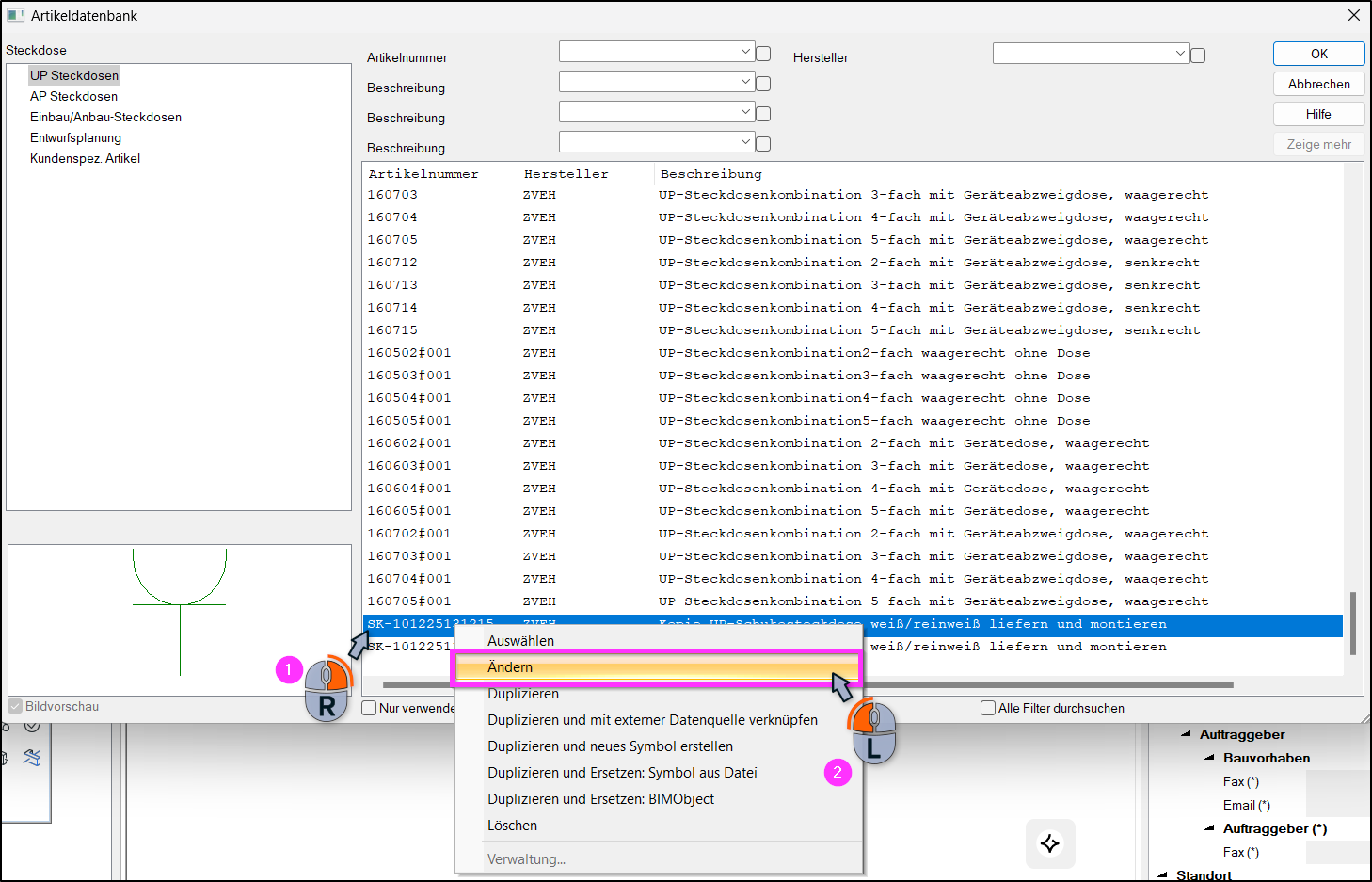This screenshot has width=1372, height=882.
Task: Collapse the Auftraggeber (*) group
Action: tap(1209, 828)
